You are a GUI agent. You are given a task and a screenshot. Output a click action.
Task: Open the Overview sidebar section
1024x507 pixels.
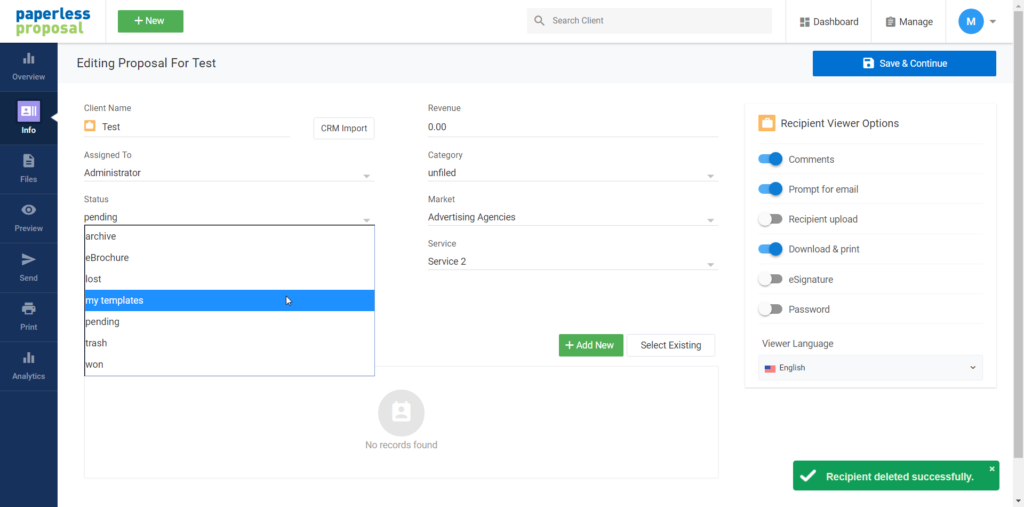[x=28, y=66]
